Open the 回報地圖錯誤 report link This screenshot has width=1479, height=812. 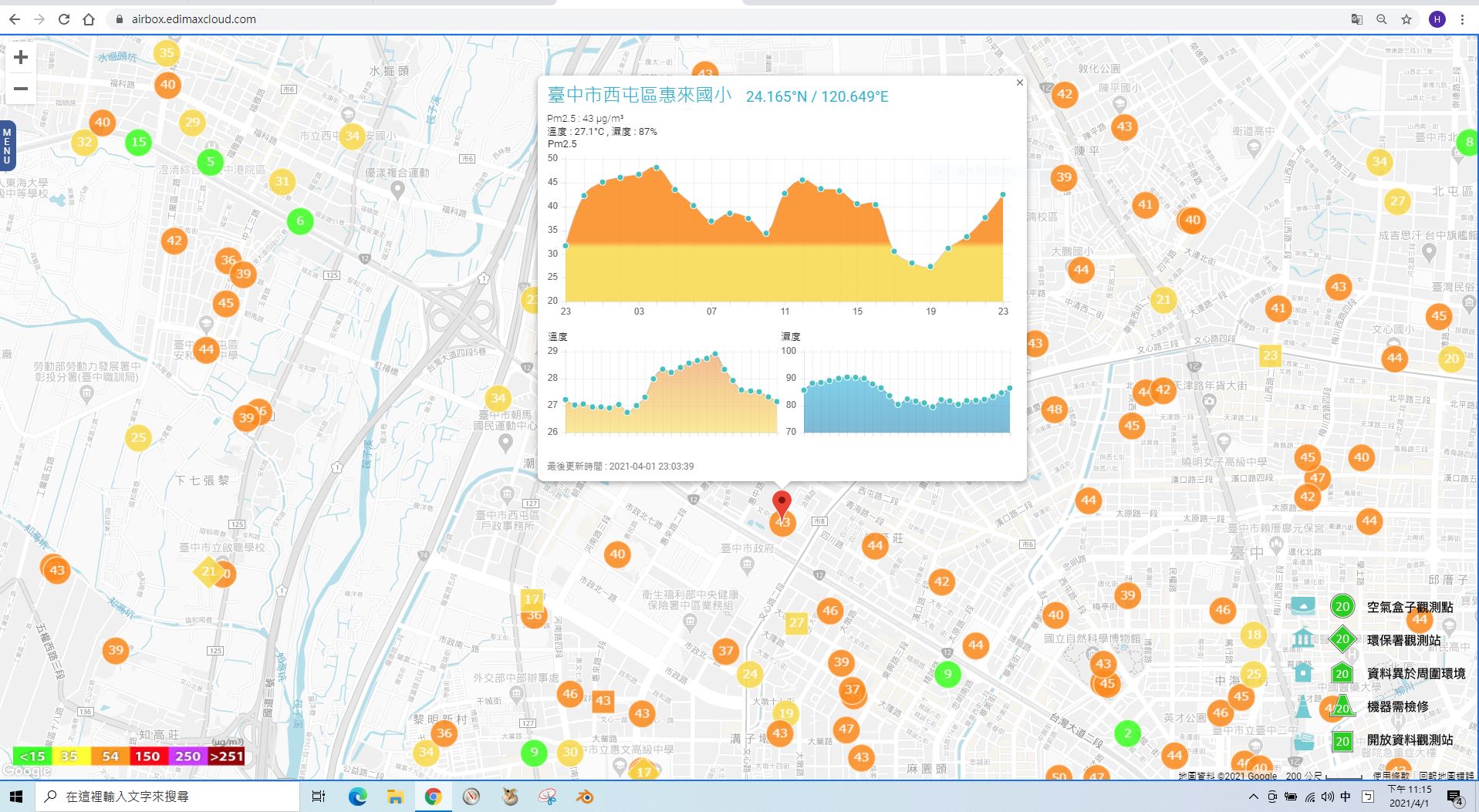tap(1447, 776)
